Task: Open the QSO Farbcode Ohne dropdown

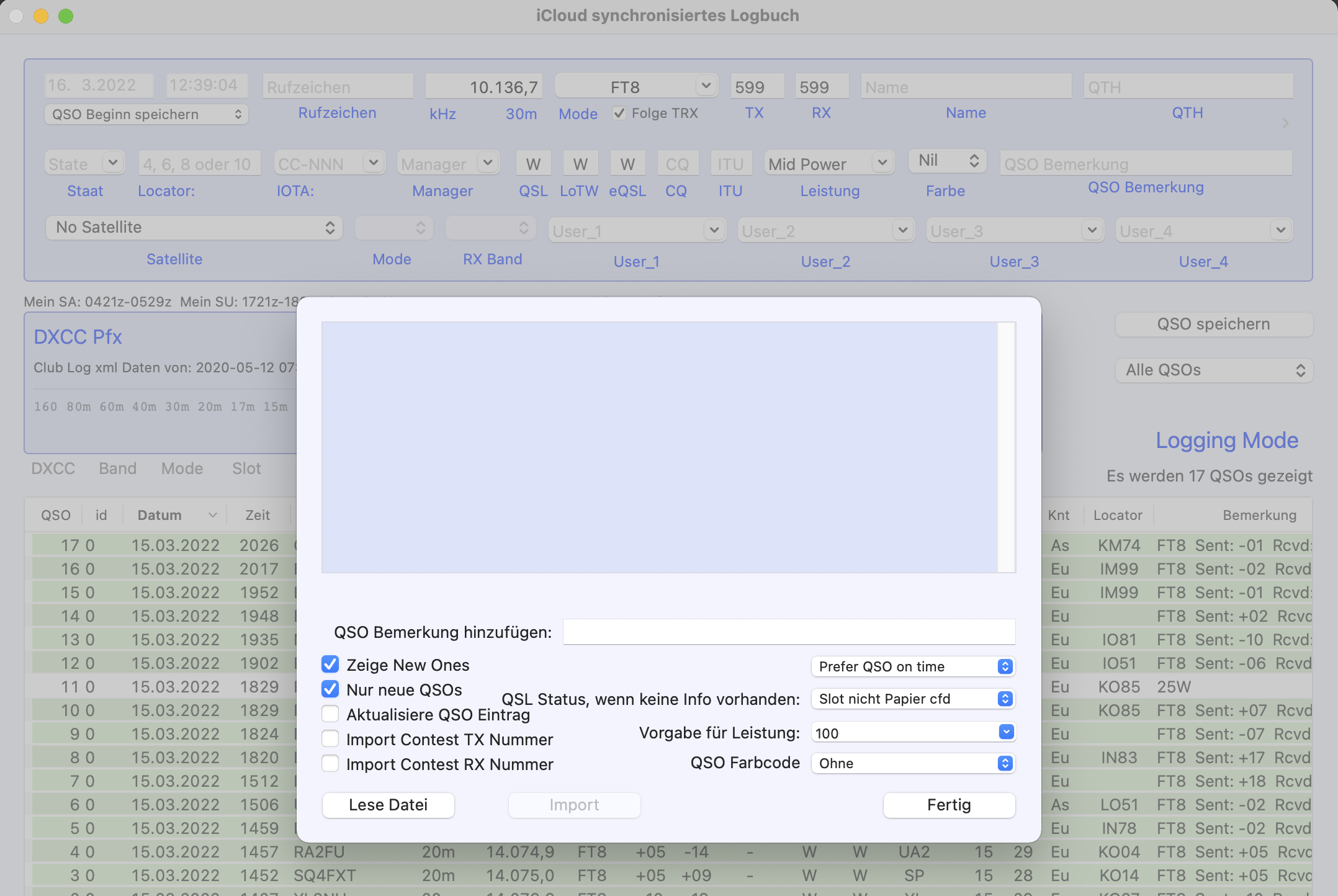Action: coord(913,763)
